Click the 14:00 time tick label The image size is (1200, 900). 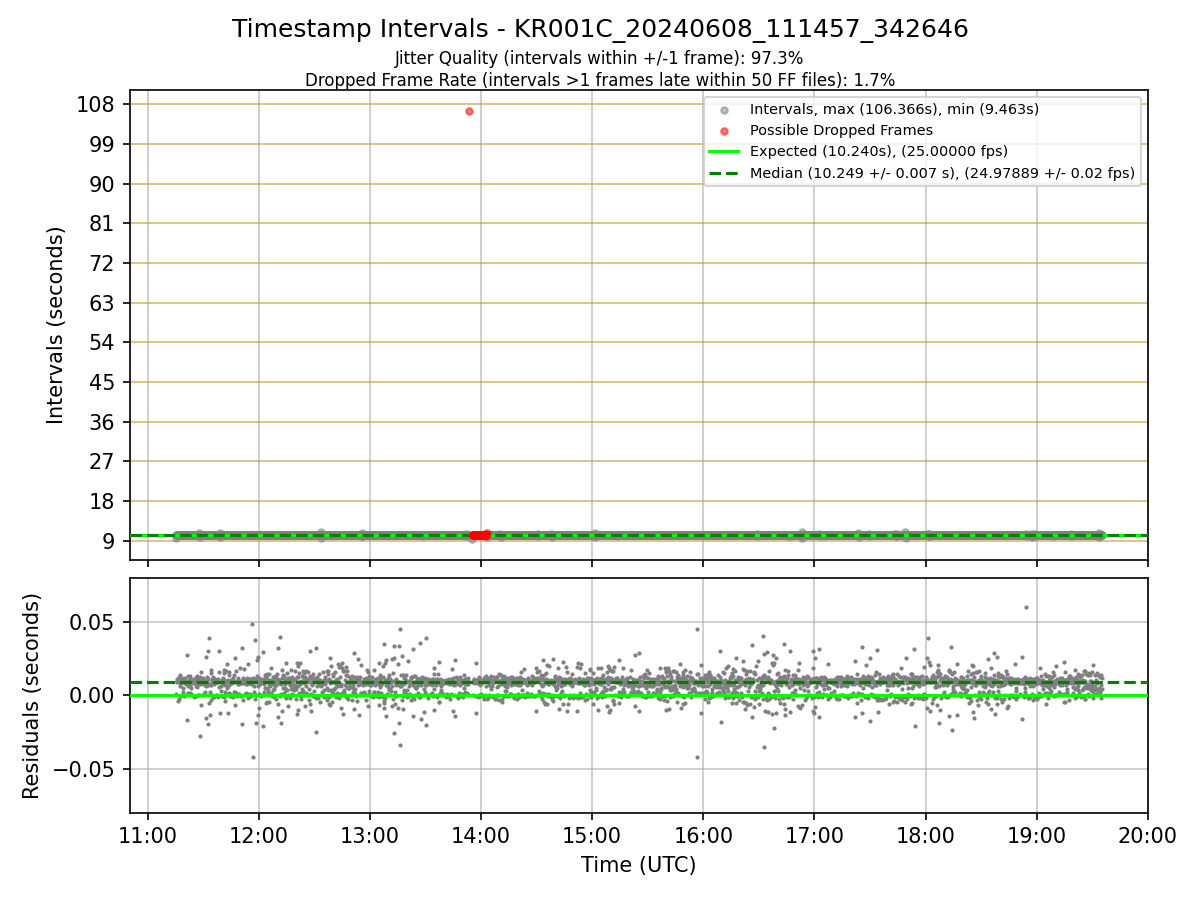(x=481, y=835)
